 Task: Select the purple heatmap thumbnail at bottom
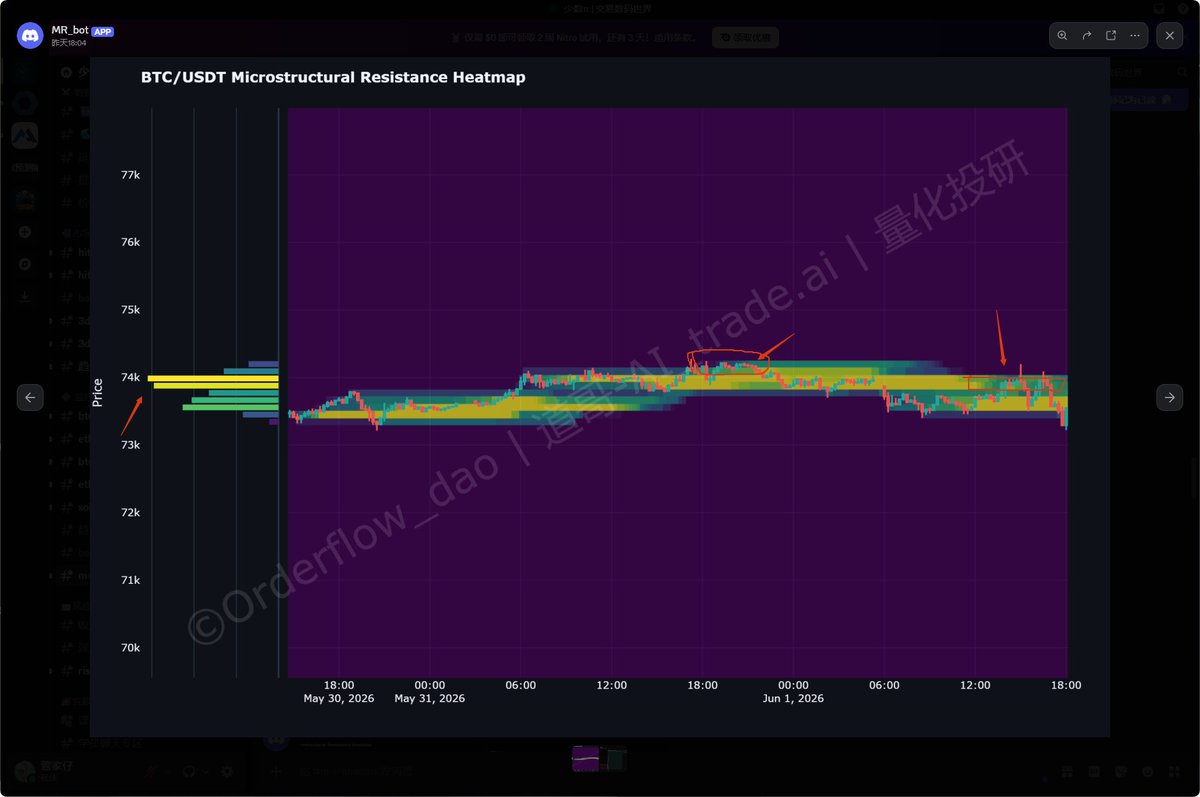click(x=585, y=759)
